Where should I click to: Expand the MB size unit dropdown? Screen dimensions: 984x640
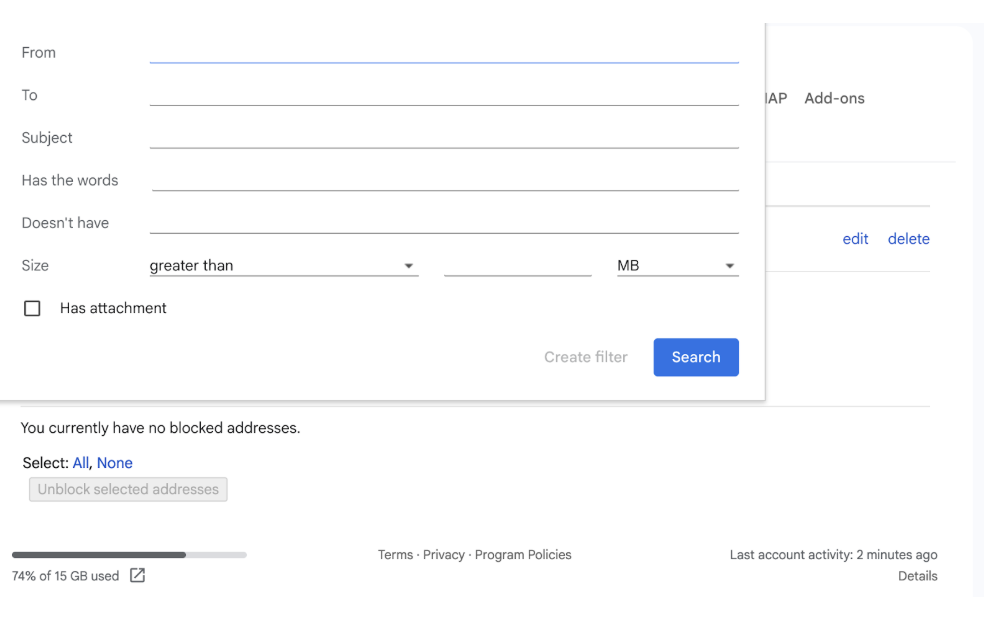click(677, 266)
